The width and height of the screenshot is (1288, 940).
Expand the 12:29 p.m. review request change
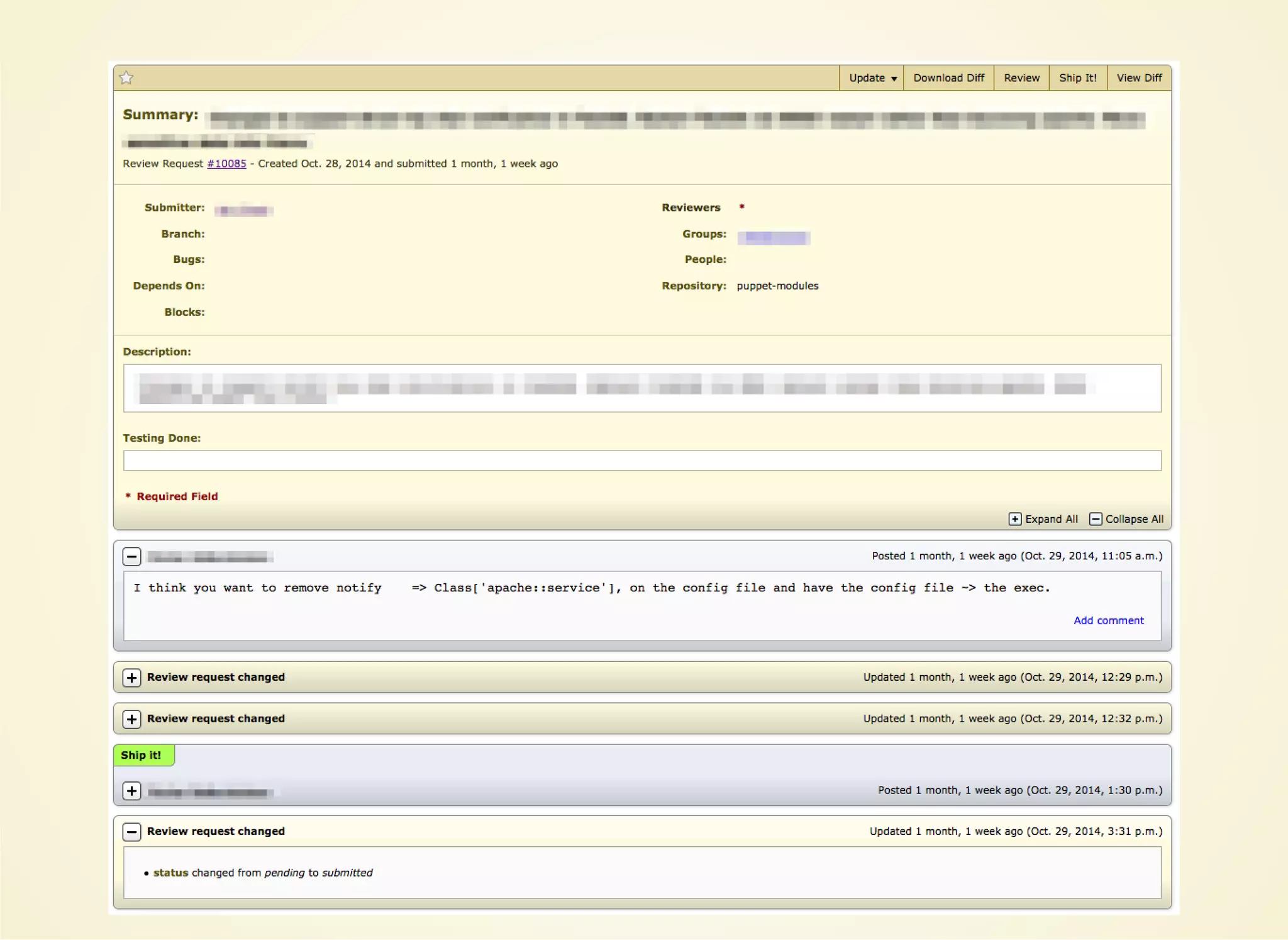tap(131, 678)
